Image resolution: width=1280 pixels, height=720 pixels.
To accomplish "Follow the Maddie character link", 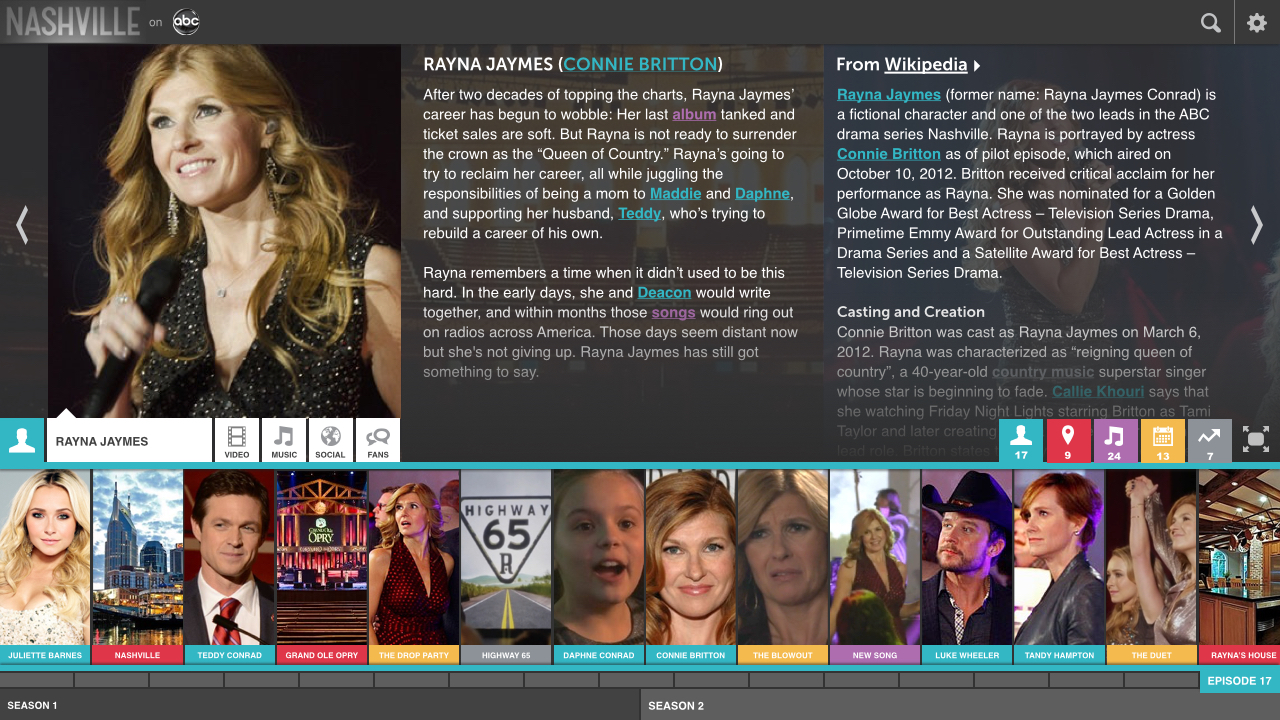I will pyautogui.click(x=675, y=194).
